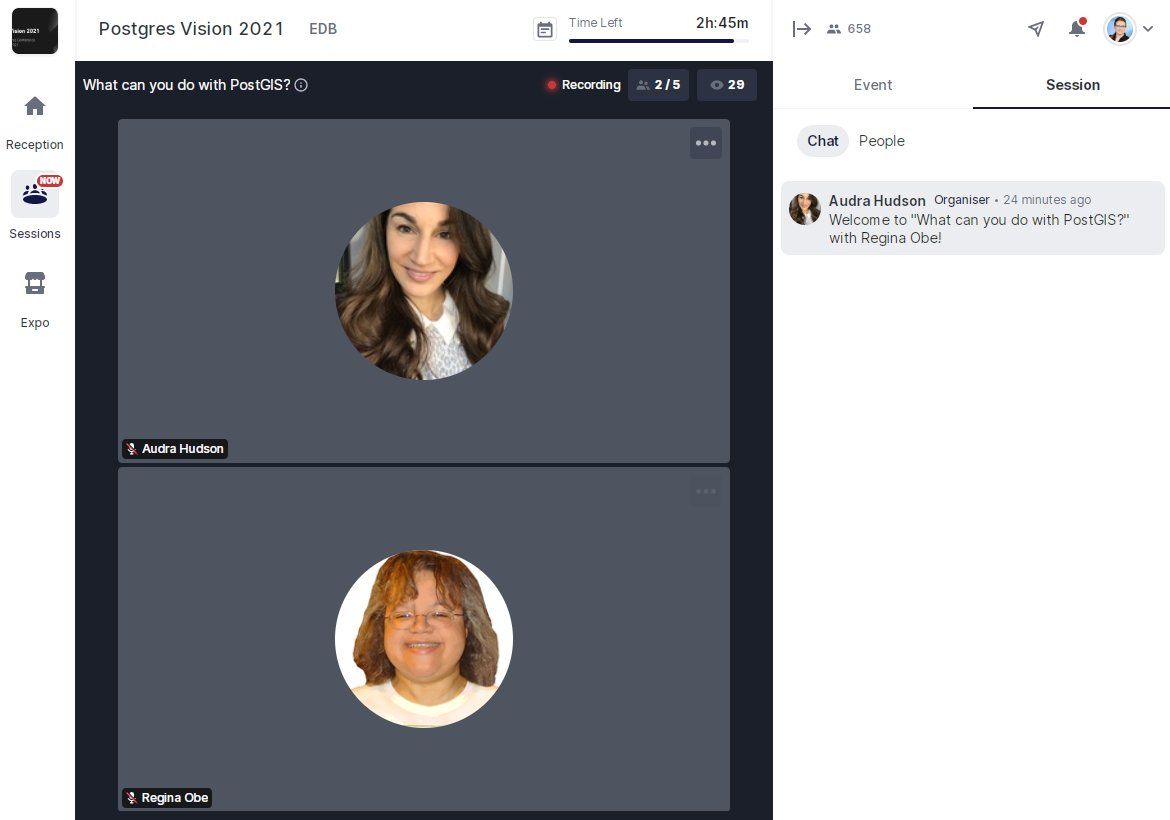Switch to the Session tab

(1072, 85)
